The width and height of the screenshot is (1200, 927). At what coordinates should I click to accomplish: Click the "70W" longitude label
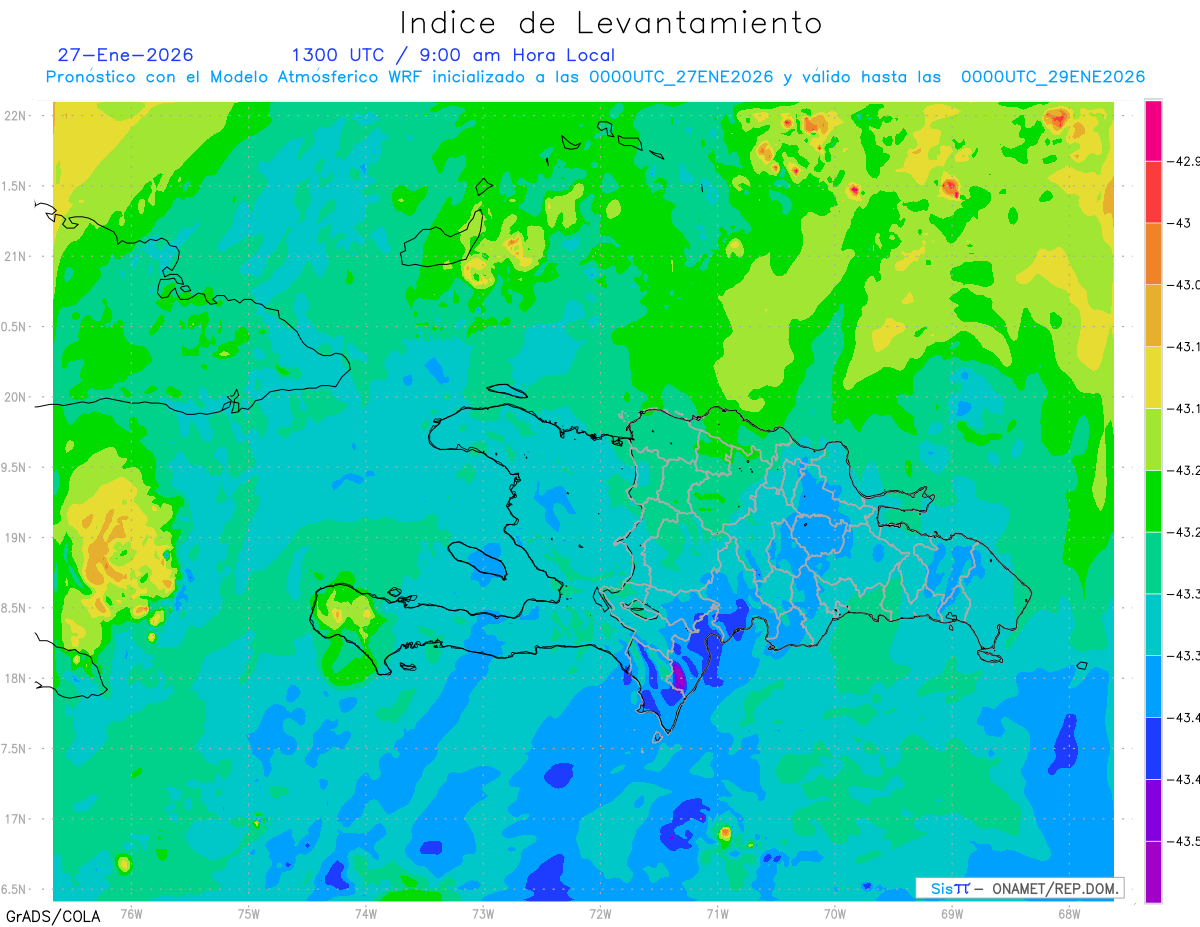[835, 913]
